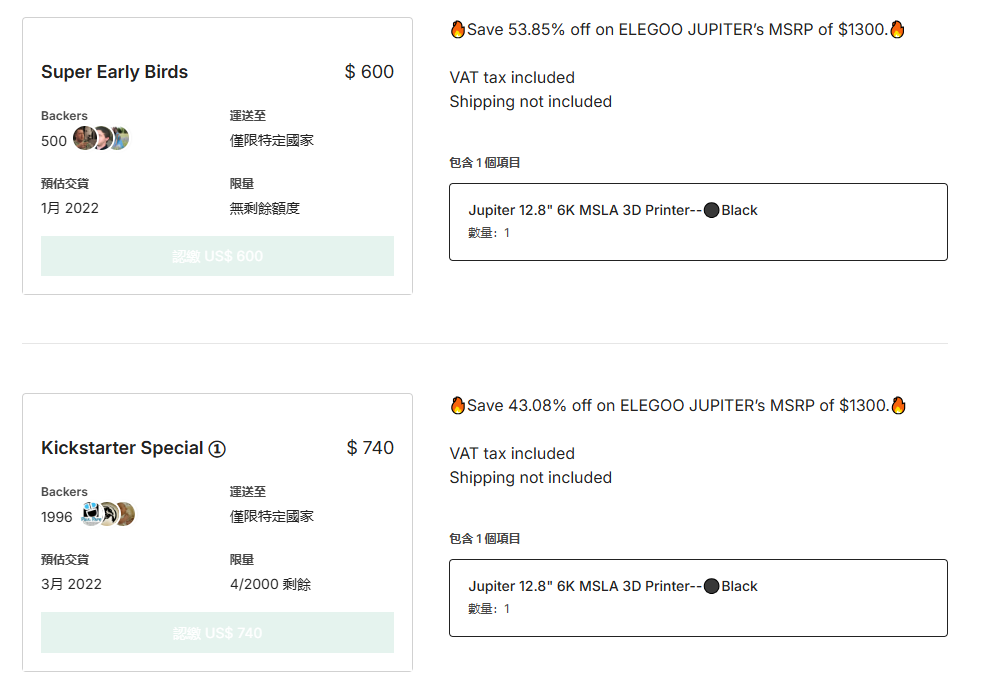
Task: Open the Super Early Birds reward title
Action: 114,72
